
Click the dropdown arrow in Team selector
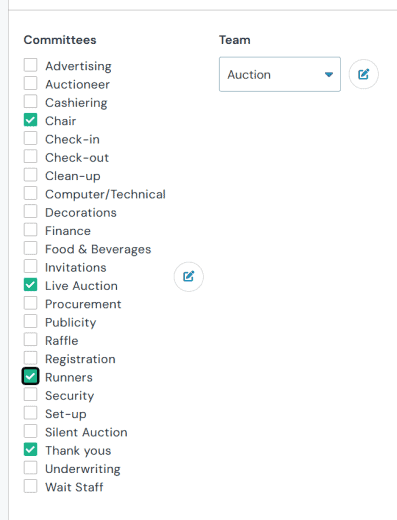tap(329, 75)
